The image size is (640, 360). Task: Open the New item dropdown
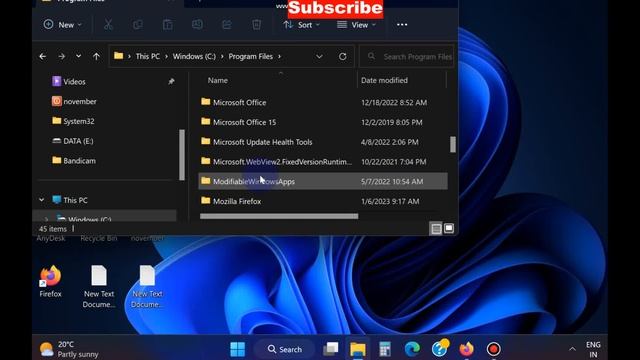pyautogui.click(x=62, y=25)
